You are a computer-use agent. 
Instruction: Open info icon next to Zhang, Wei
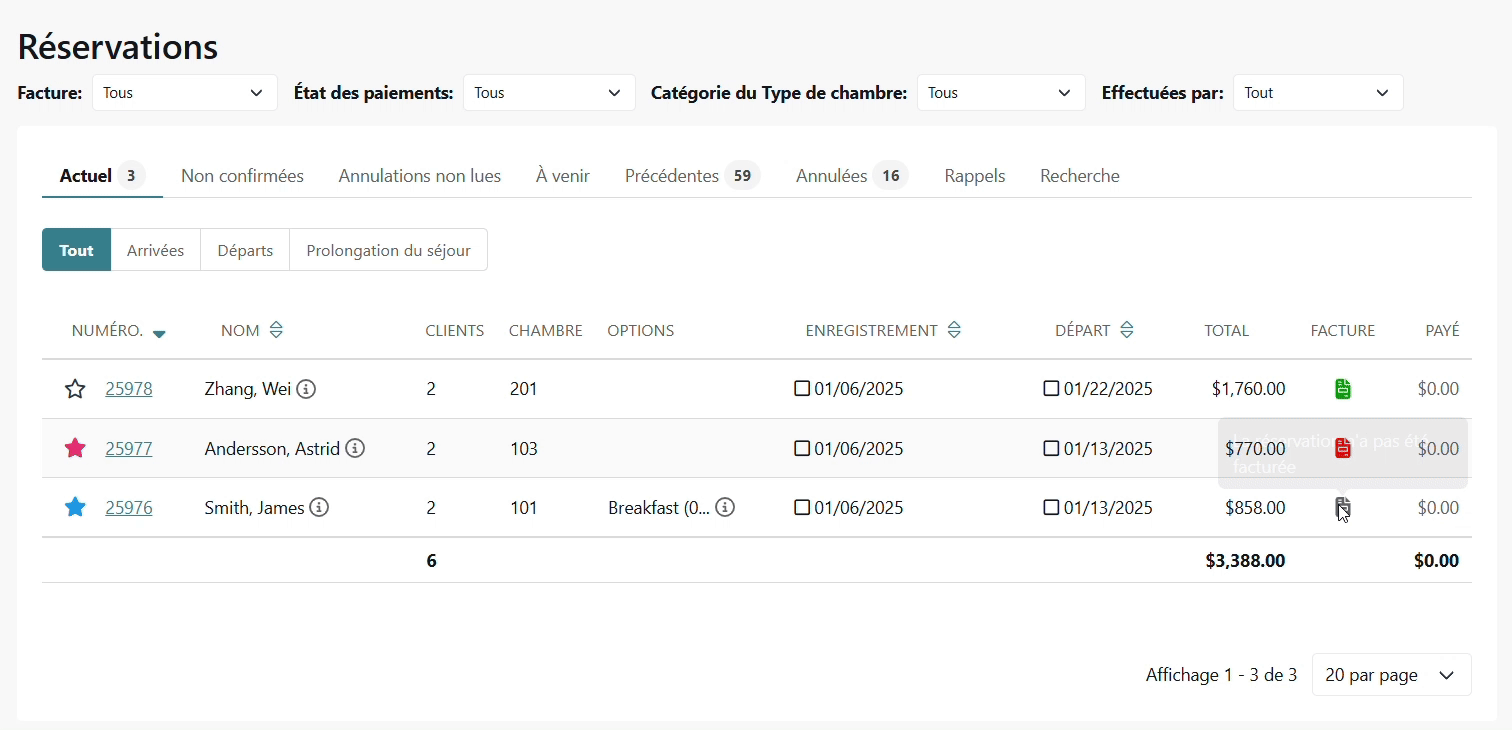pos(307,389)
